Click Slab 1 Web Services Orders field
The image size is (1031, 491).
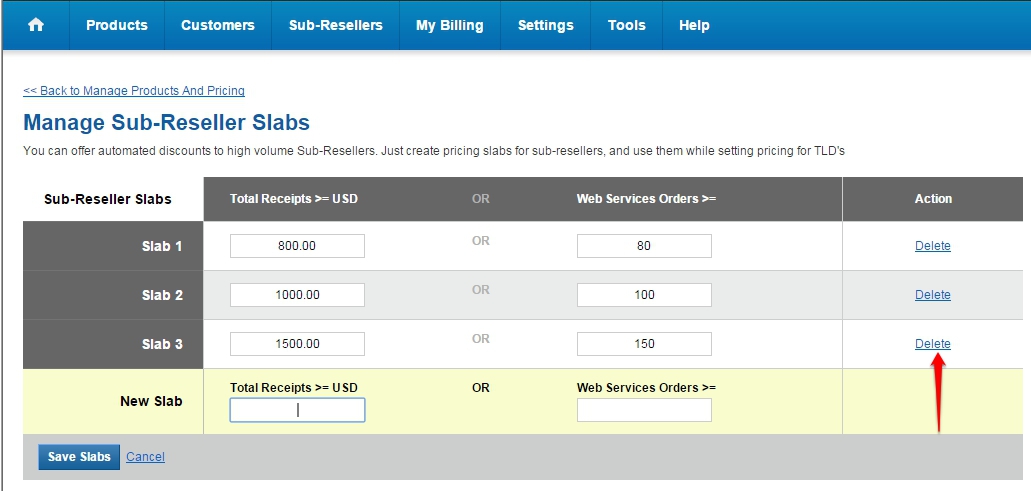coord(644,246)
